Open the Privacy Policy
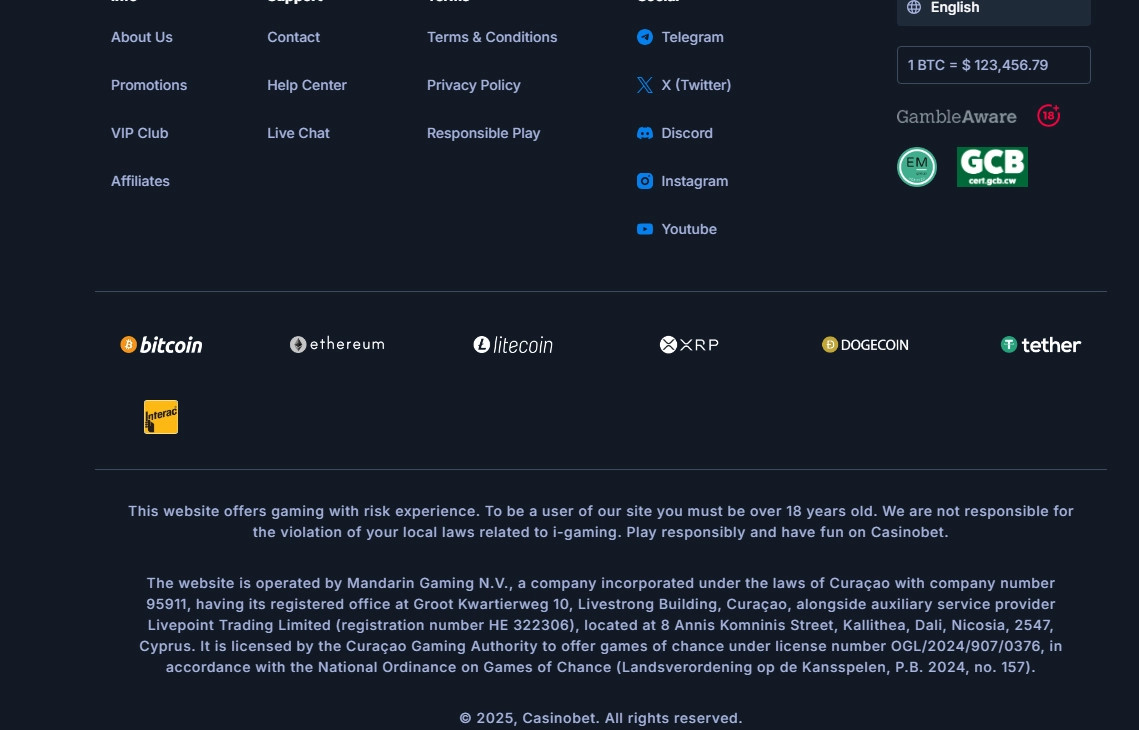 tap(474, 85)
